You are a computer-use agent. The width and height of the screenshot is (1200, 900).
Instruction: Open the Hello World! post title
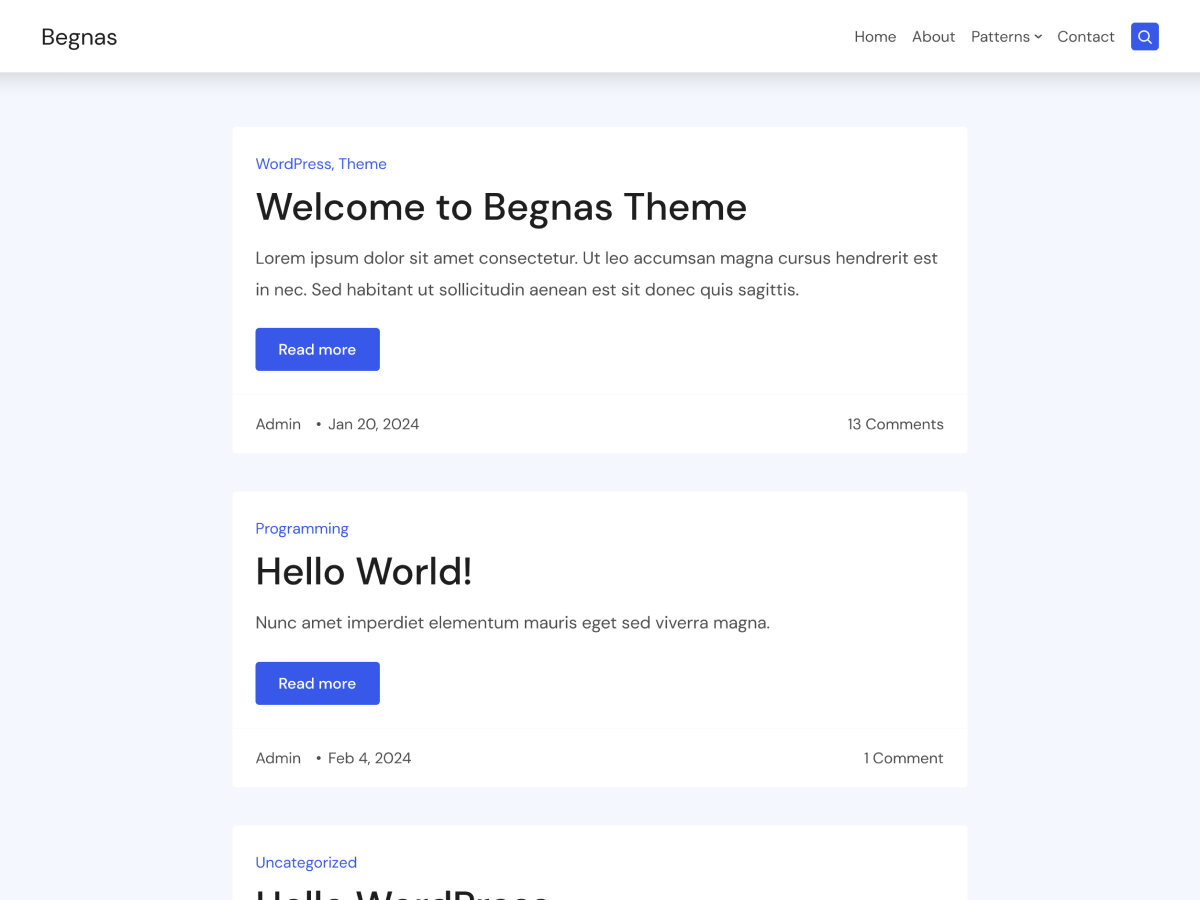tap(364, 571)
